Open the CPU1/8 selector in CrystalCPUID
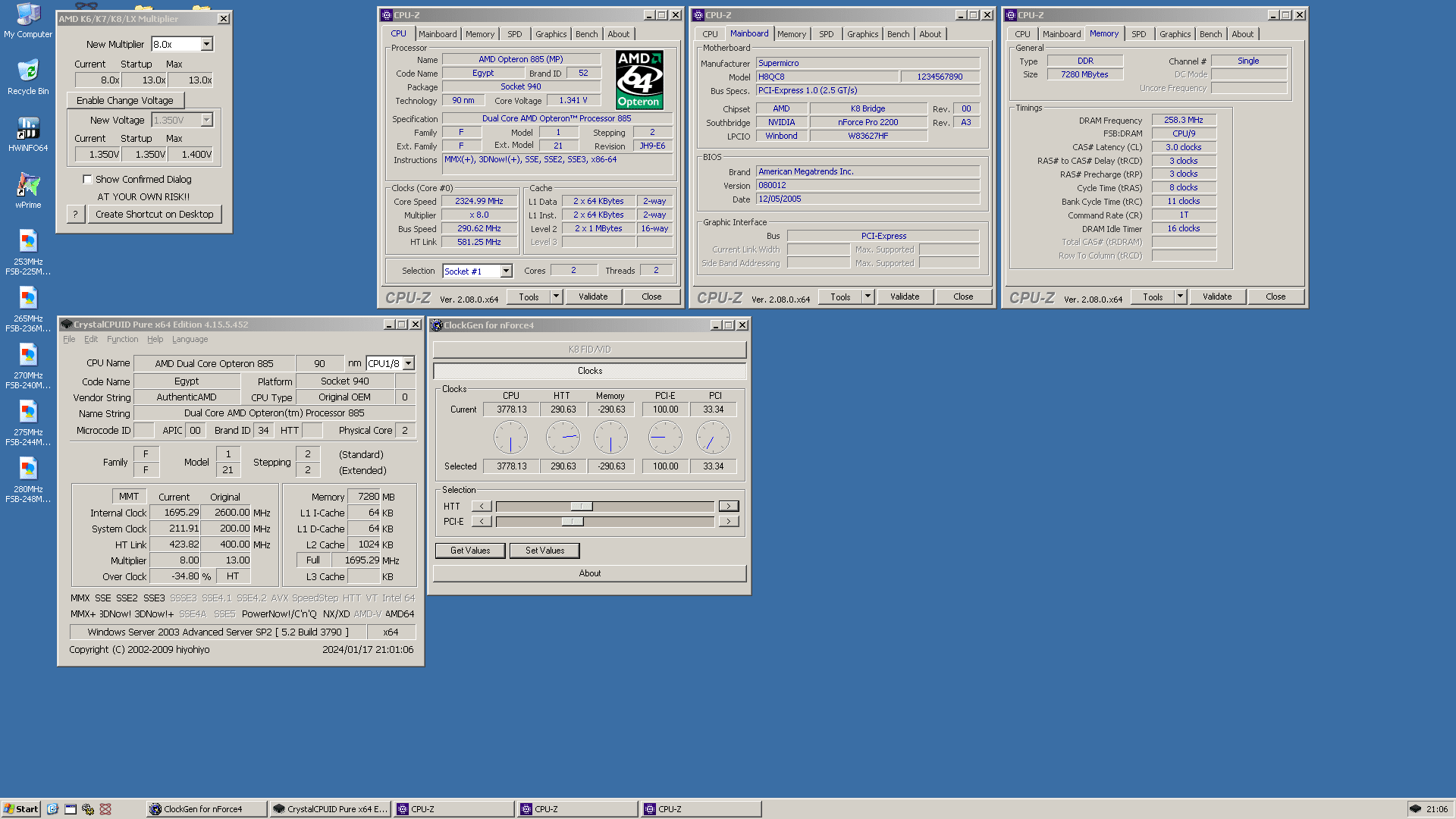1456x819 pixels. click(408, 363)
